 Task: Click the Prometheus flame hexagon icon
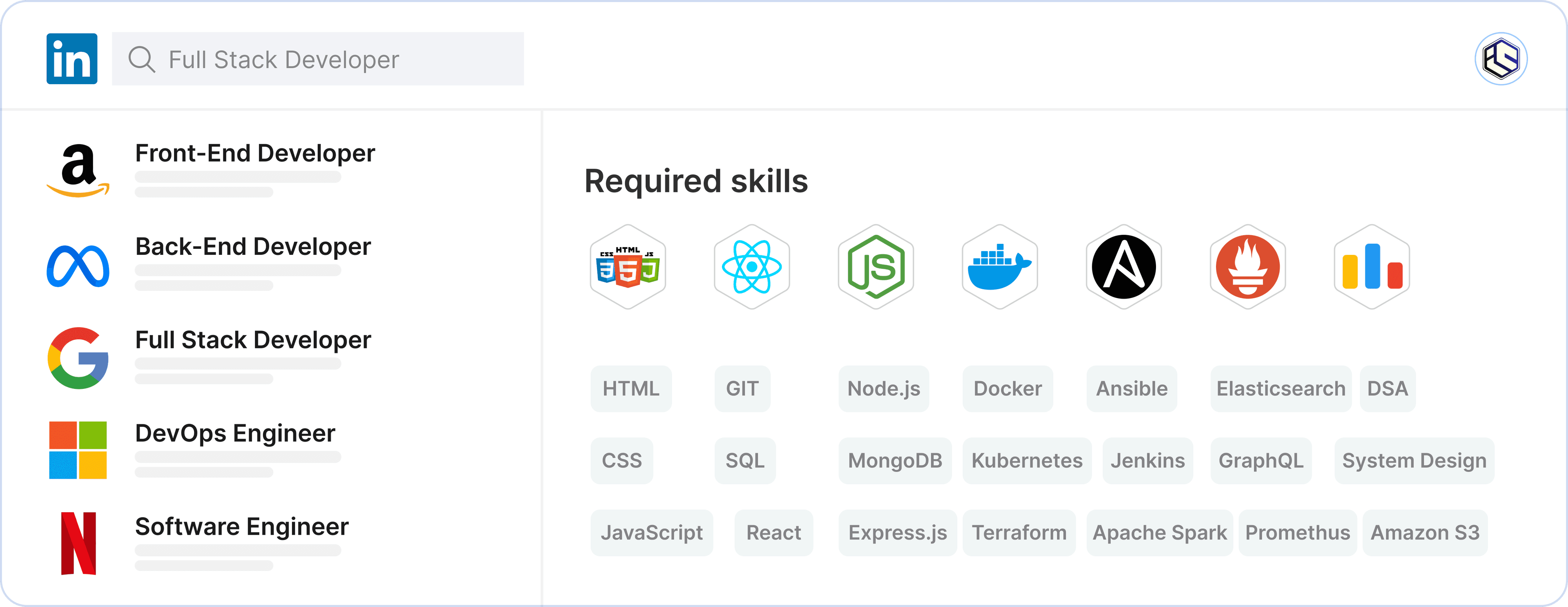click(x=1248, y=267)
